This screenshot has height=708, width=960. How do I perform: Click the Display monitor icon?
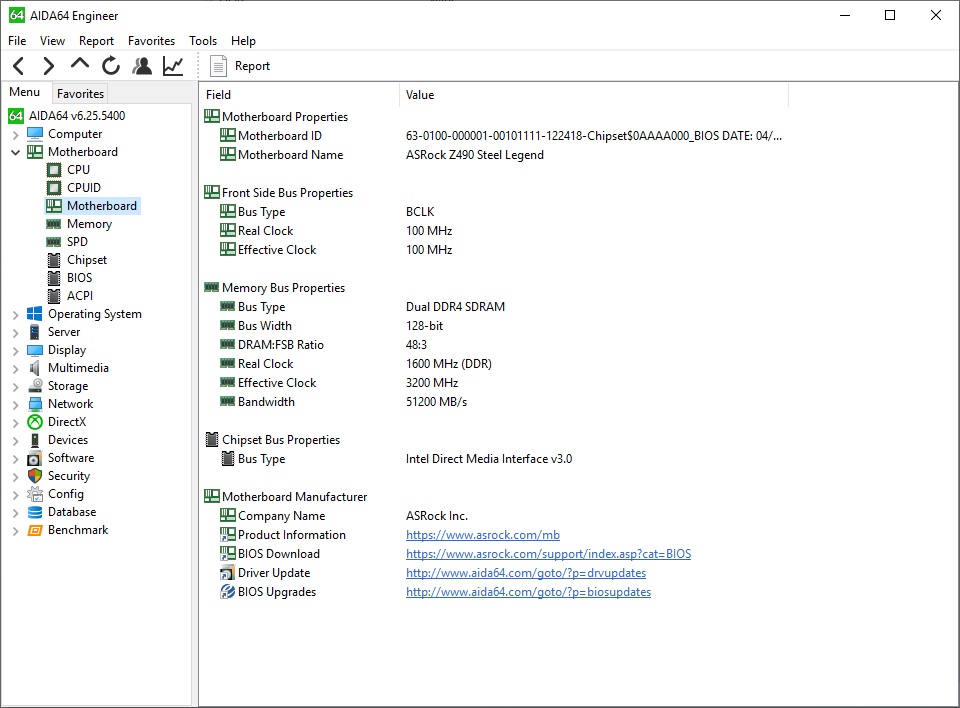35,350
